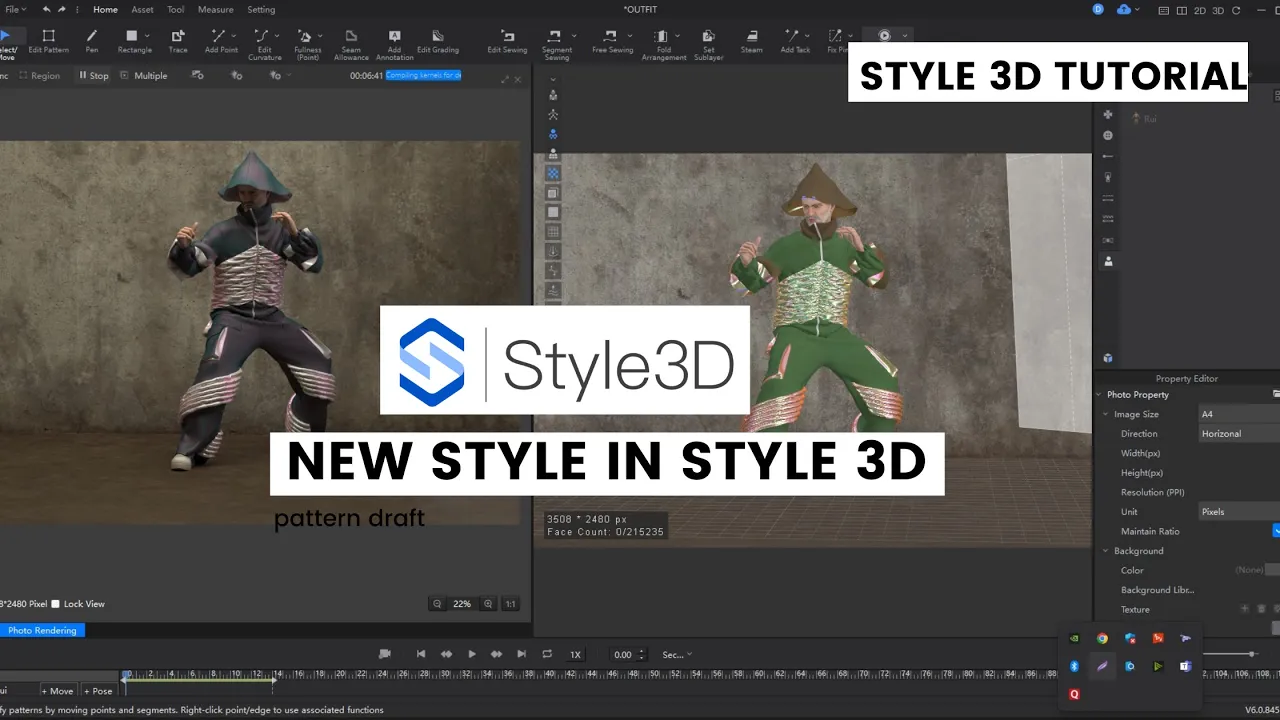The width and height of the screenshot is (1280, 720).
Task: Select the Edit Curvature tool
Action: click(x=264, y=45)
